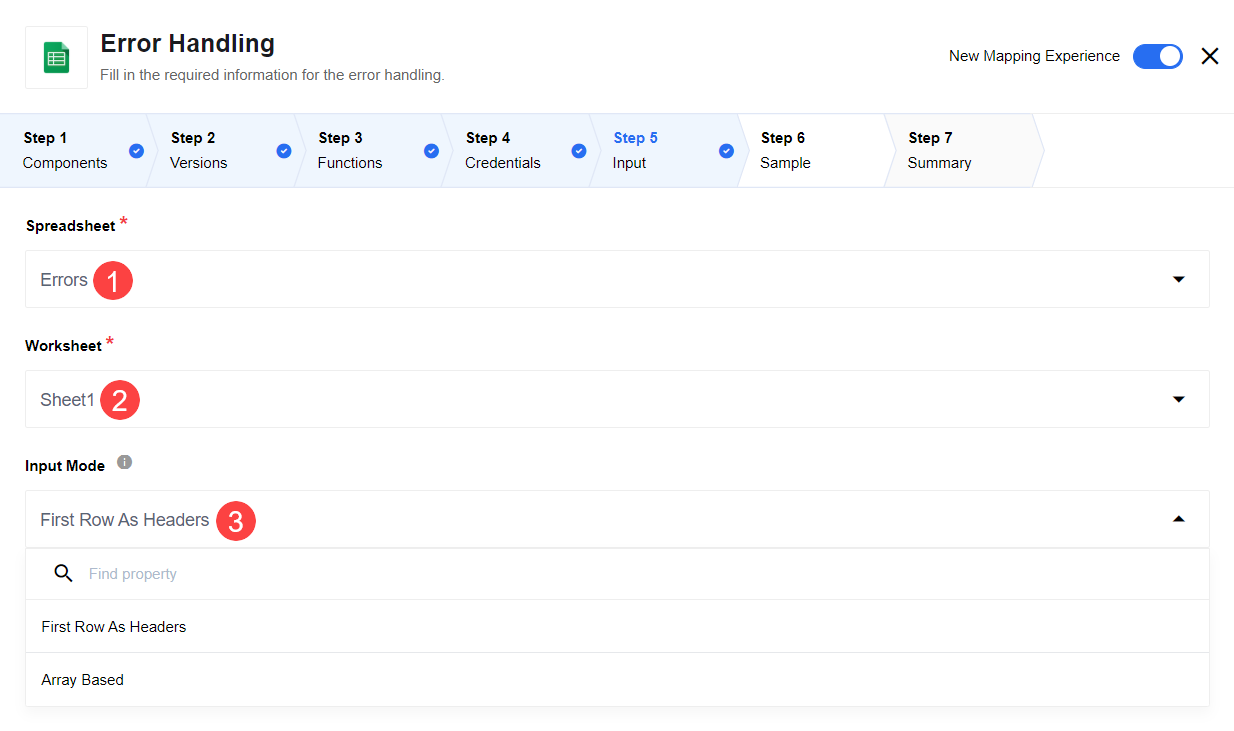Collapse the Input Mode dropdown arrow
This screenshot has height=731, width=1234.
click(1179, 519)
